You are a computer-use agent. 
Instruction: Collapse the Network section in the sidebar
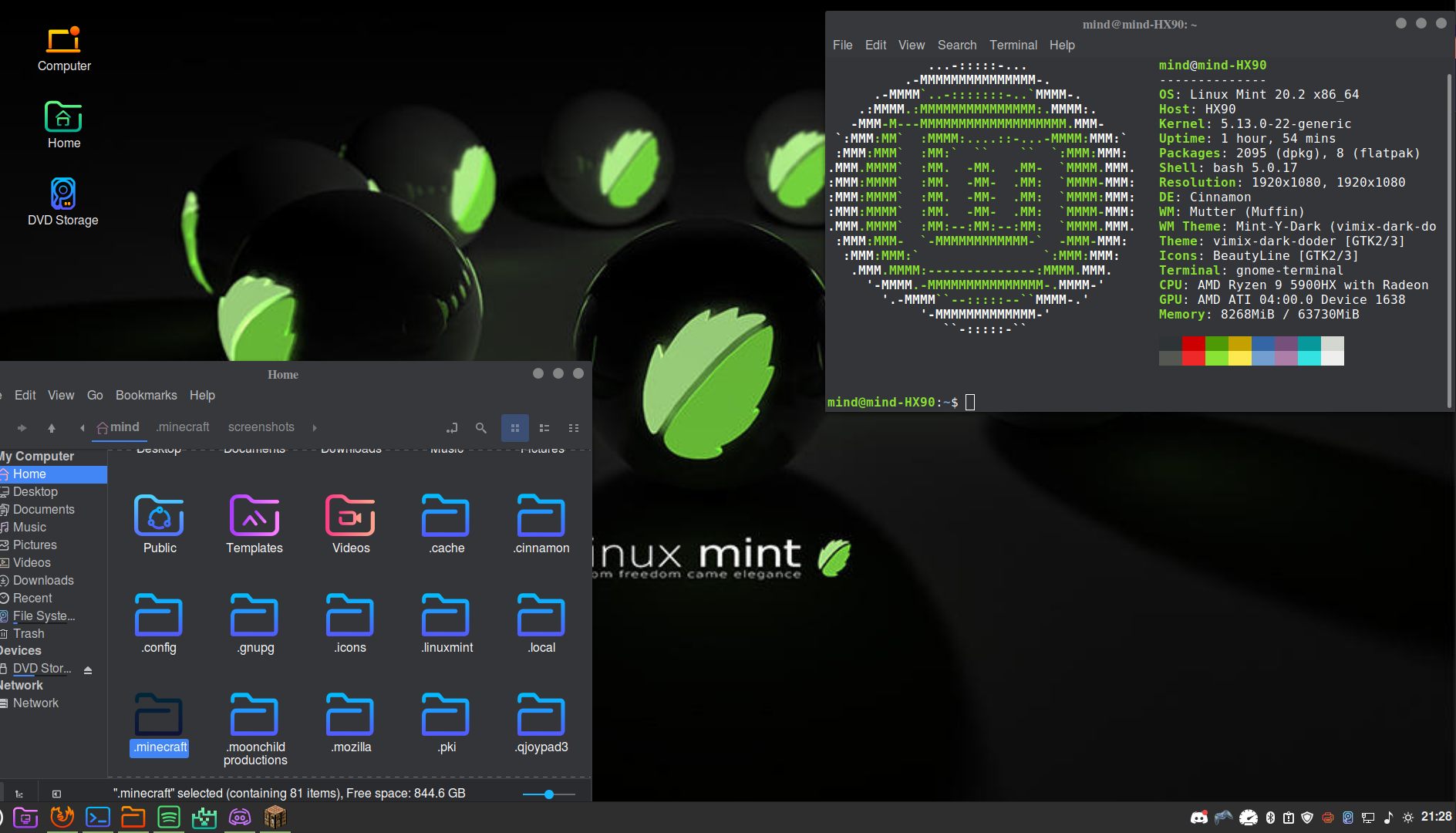pos(22,685)
